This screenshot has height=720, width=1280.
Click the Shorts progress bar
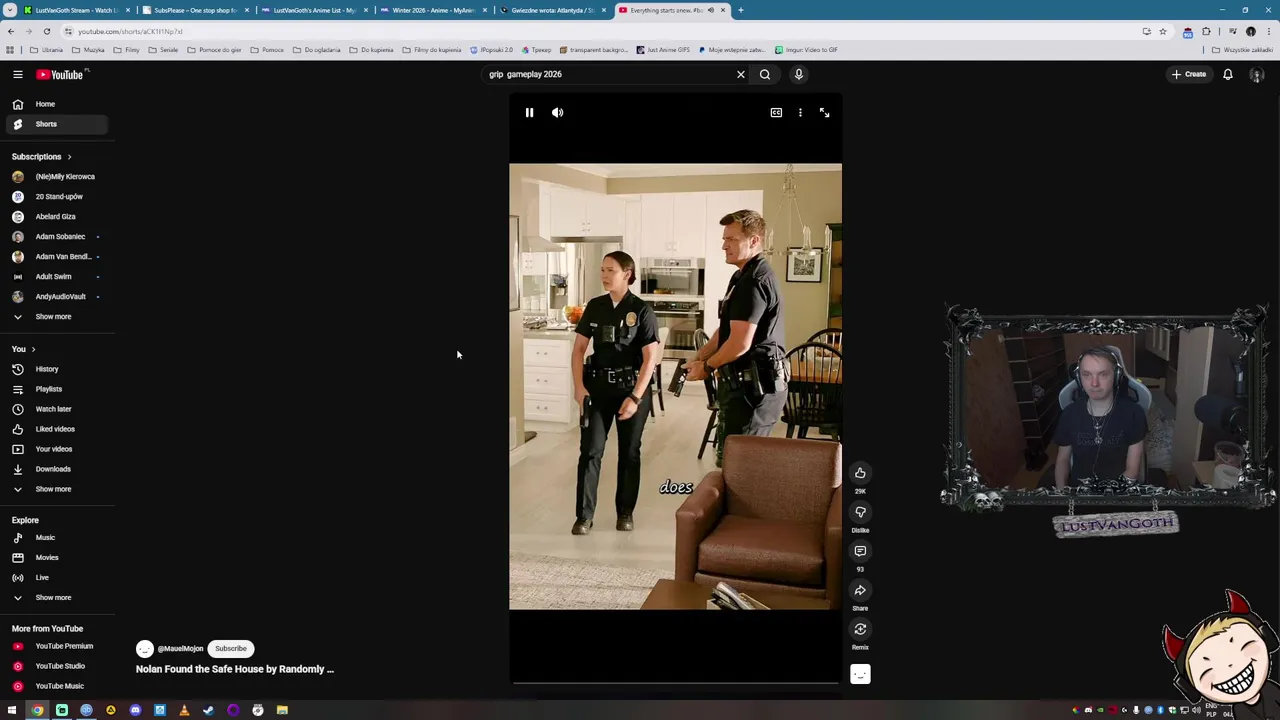click(x=675, y=684)
